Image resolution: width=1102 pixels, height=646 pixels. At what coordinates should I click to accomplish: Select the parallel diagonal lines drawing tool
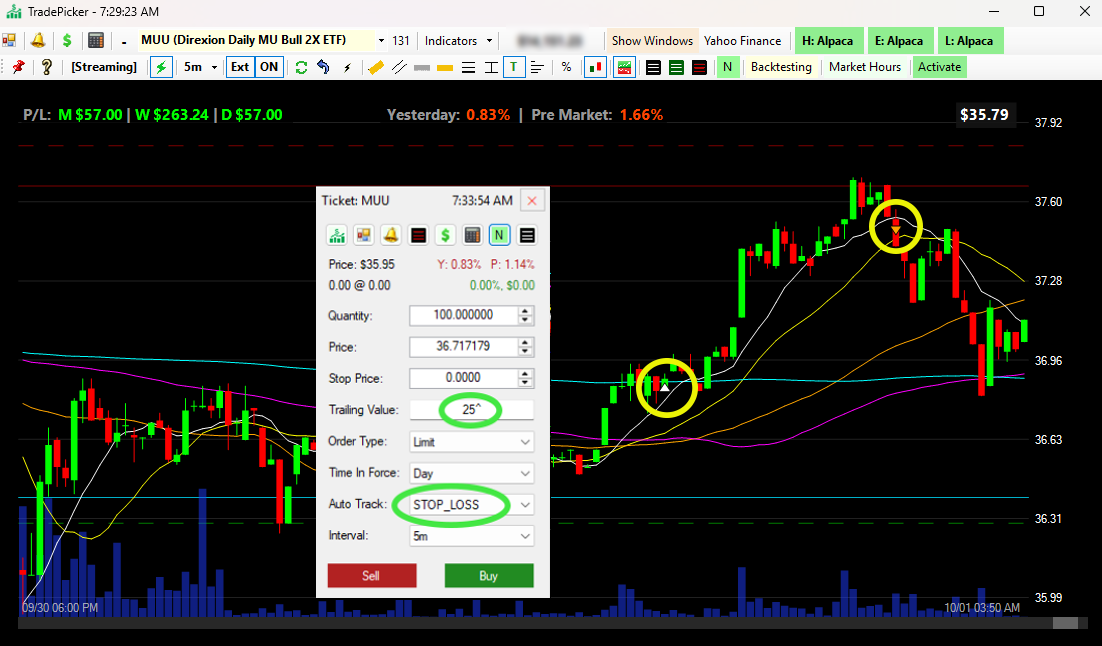coord(399,67)
